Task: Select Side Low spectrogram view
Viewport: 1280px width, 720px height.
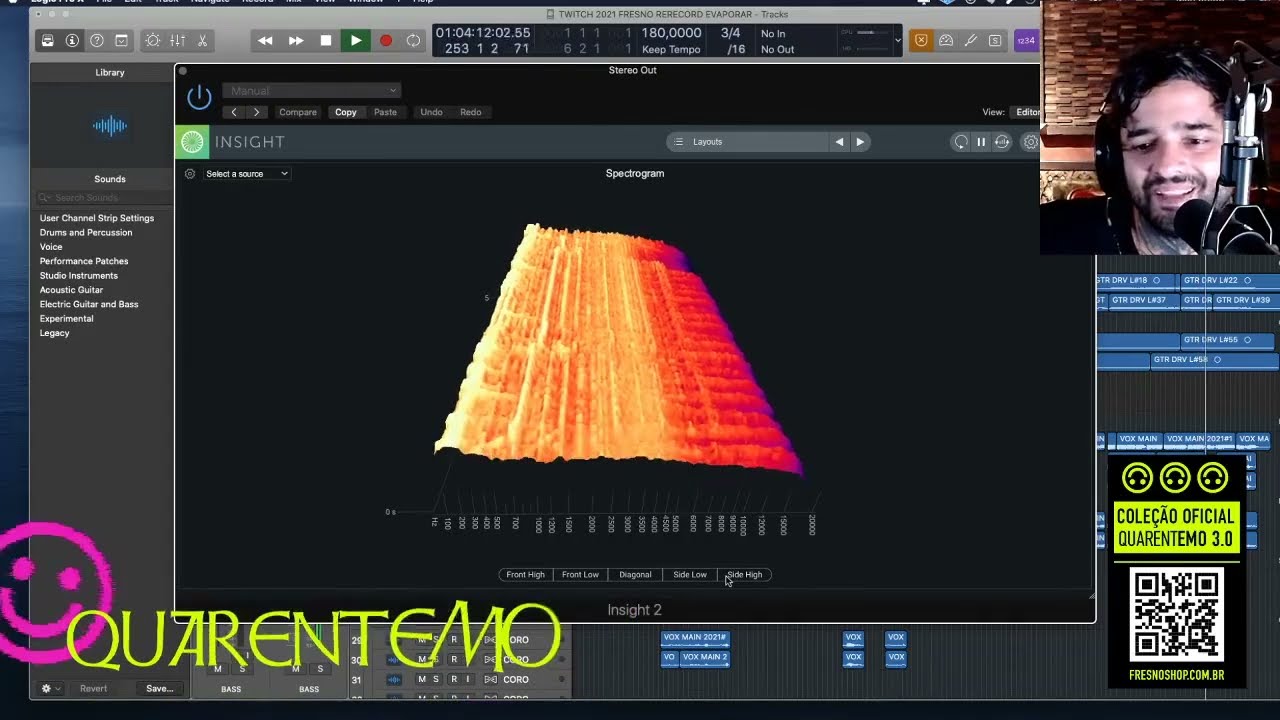Action: tap(690, 575)
